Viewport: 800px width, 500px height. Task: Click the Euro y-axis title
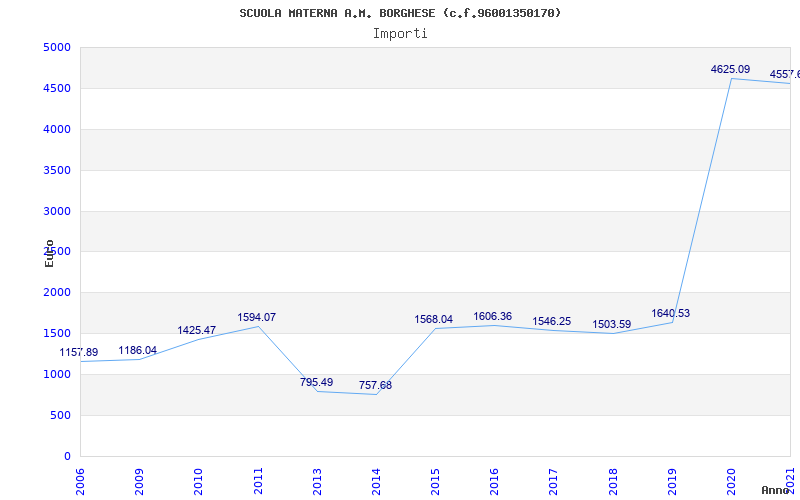click(49, 254)
